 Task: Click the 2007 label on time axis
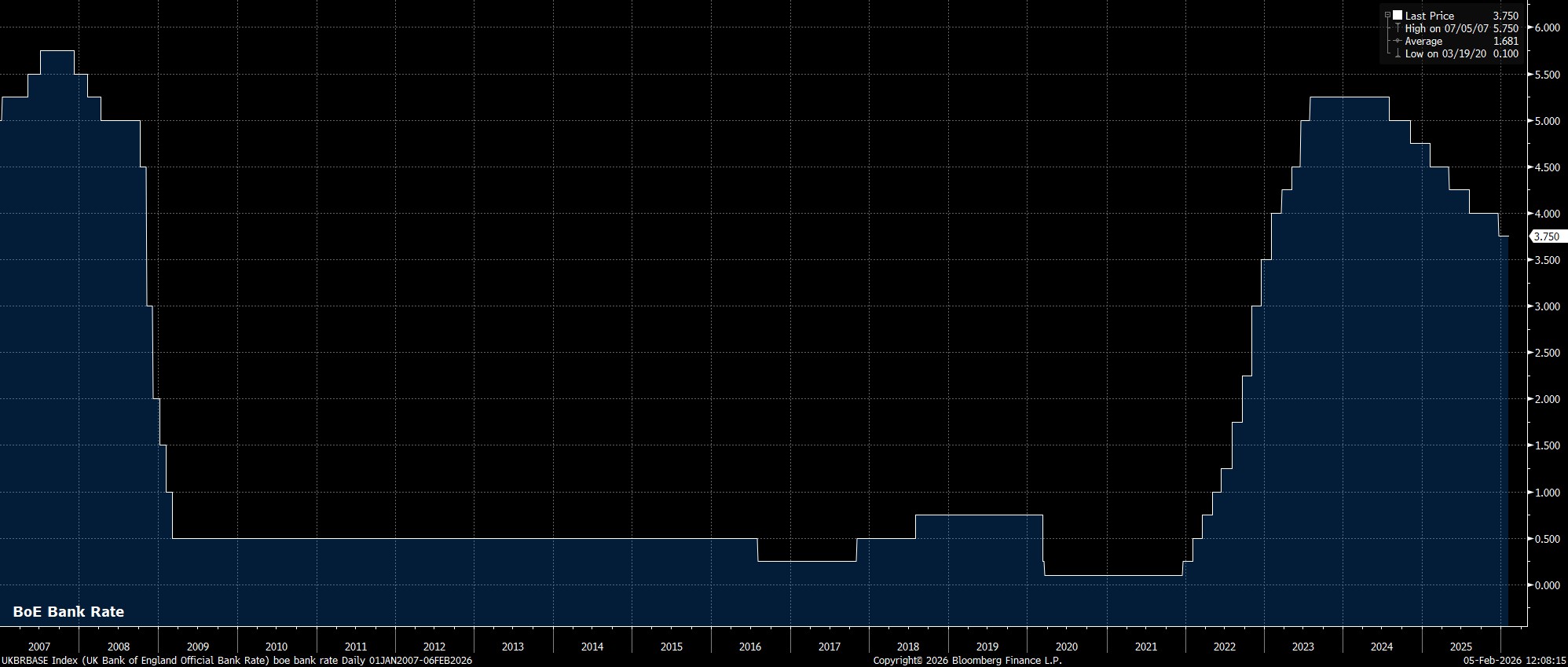pyautogui.click(x=39, y=647)
